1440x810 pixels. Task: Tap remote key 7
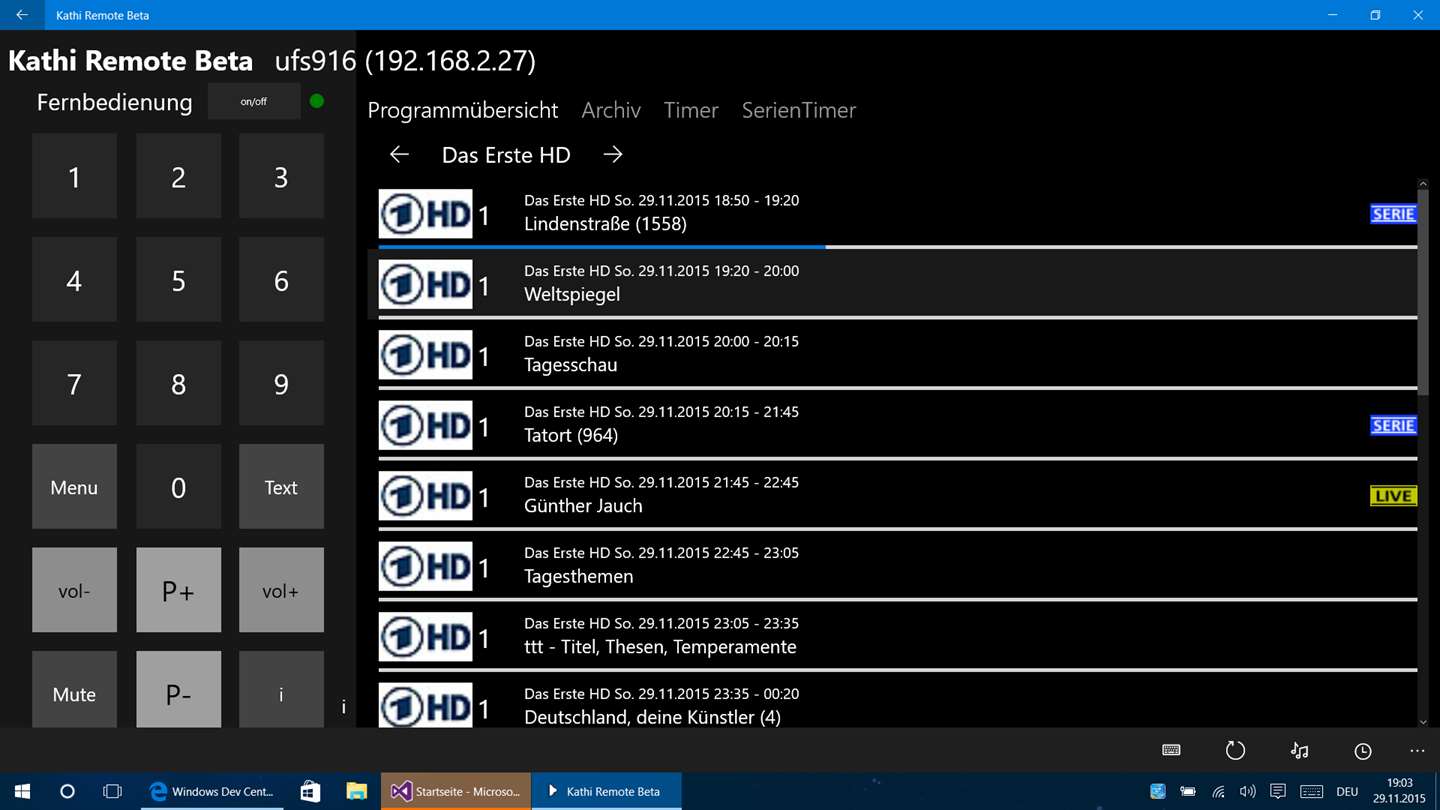pyautogui.click(x=74, y=383)
